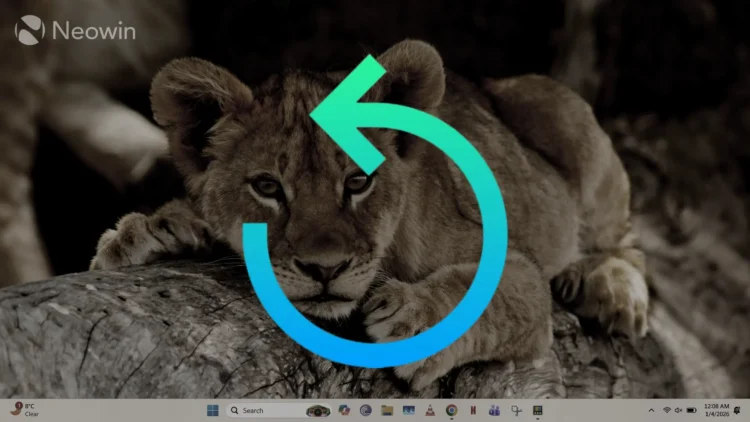Image resolution: width=750 pixels, height=422 pixels.
Task: Open the clock and calendar flyout
Action: pyautogui.click(x=716, y=410)
